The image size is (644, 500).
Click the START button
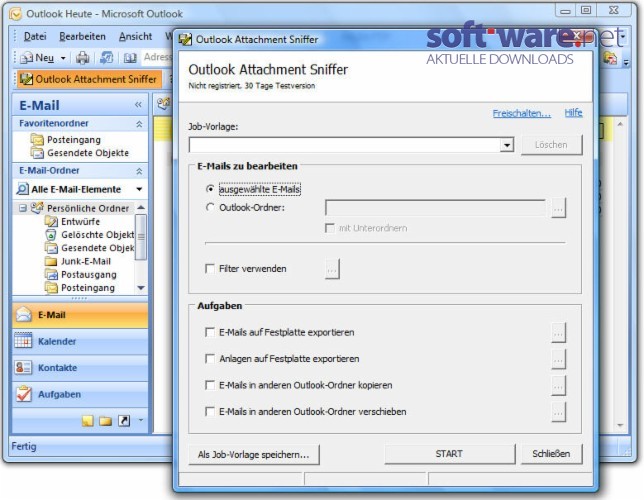449,454
